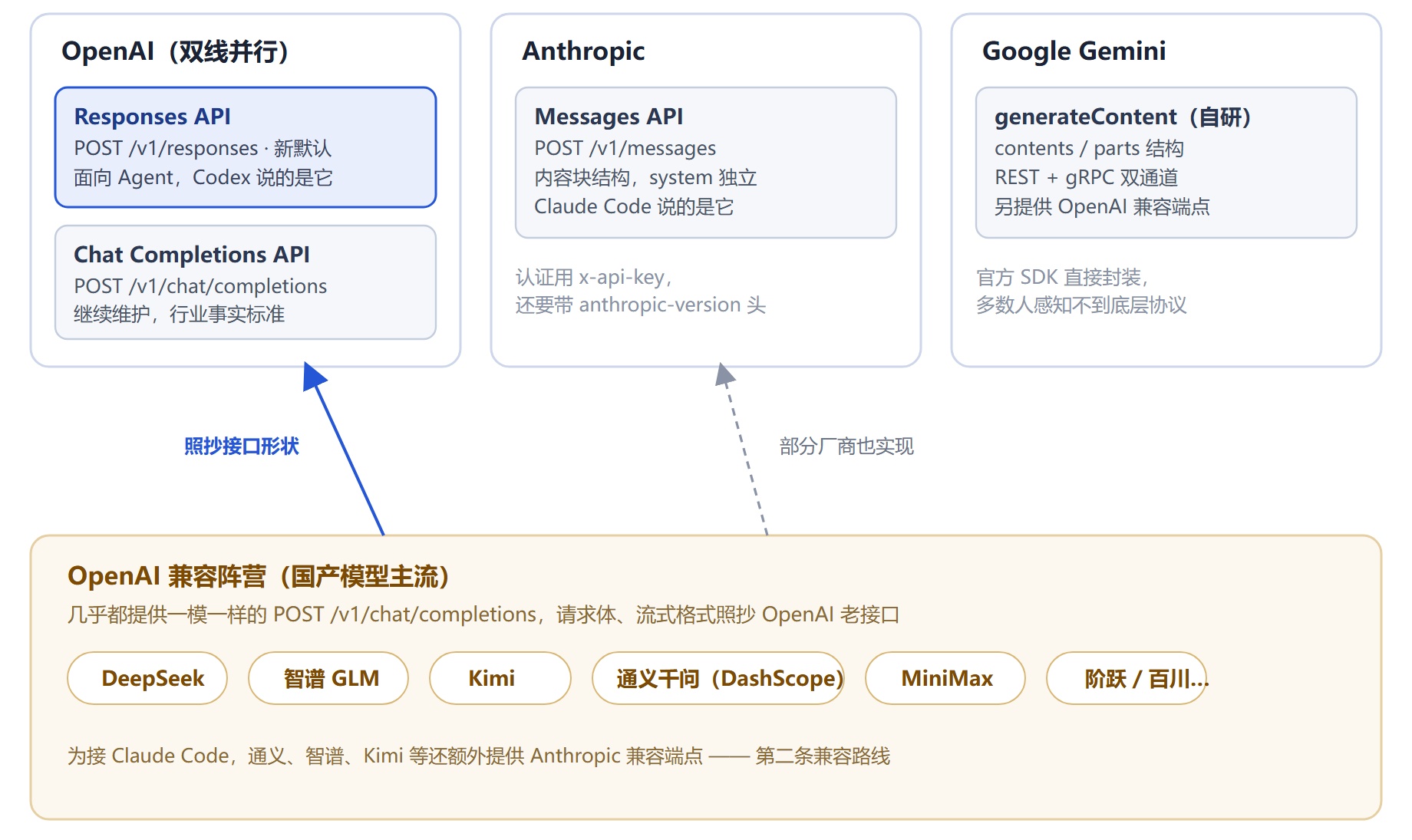This screenshot has height=840, width=1412.
Task: Click the note 多数人感知不到底层协议
Action: pyautogui.click(x=1081, y=305)
